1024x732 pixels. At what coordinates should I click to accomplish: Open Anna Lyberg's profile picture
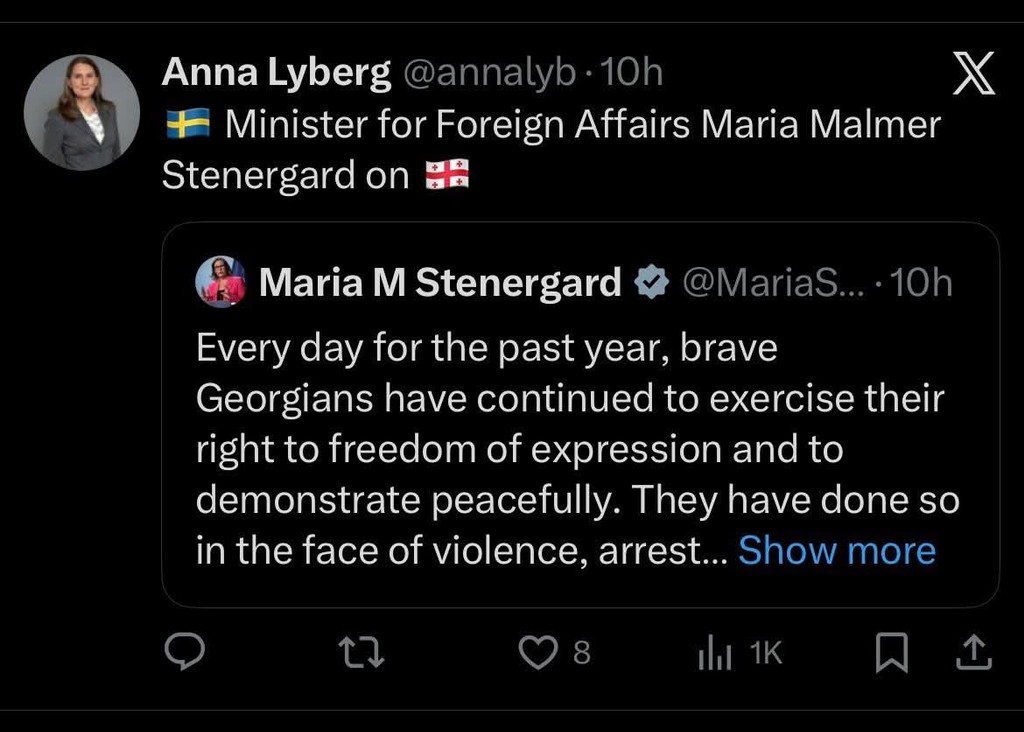[x=82, y=112]
